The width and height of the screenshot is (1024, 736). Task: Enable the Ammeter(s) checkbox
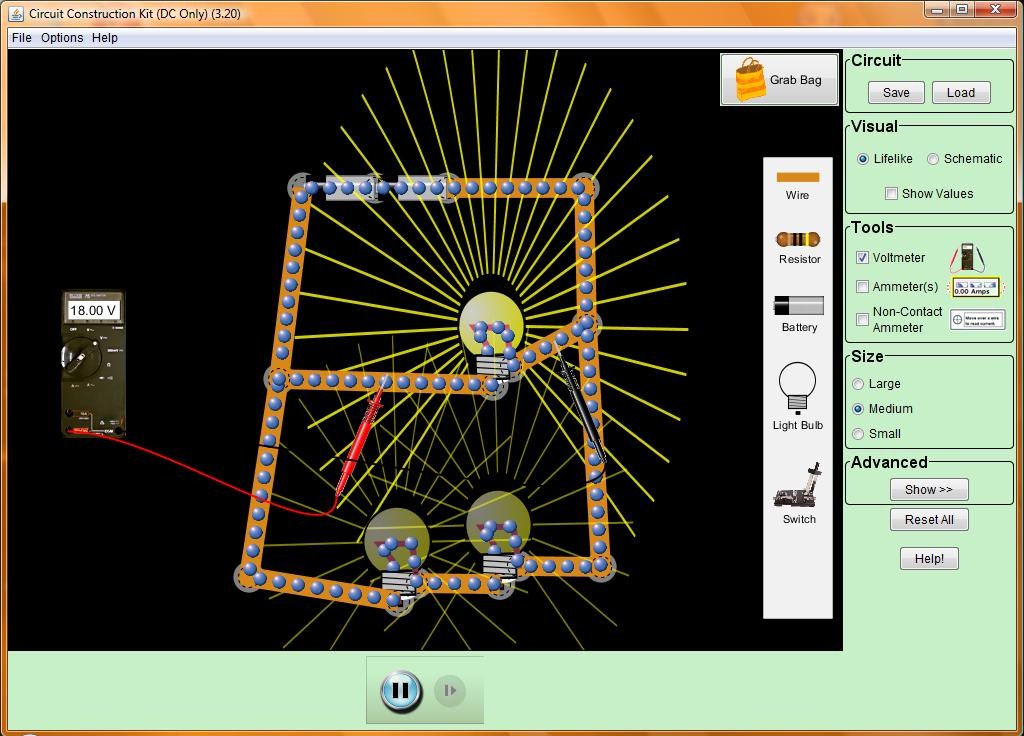[x=862, y=286]
